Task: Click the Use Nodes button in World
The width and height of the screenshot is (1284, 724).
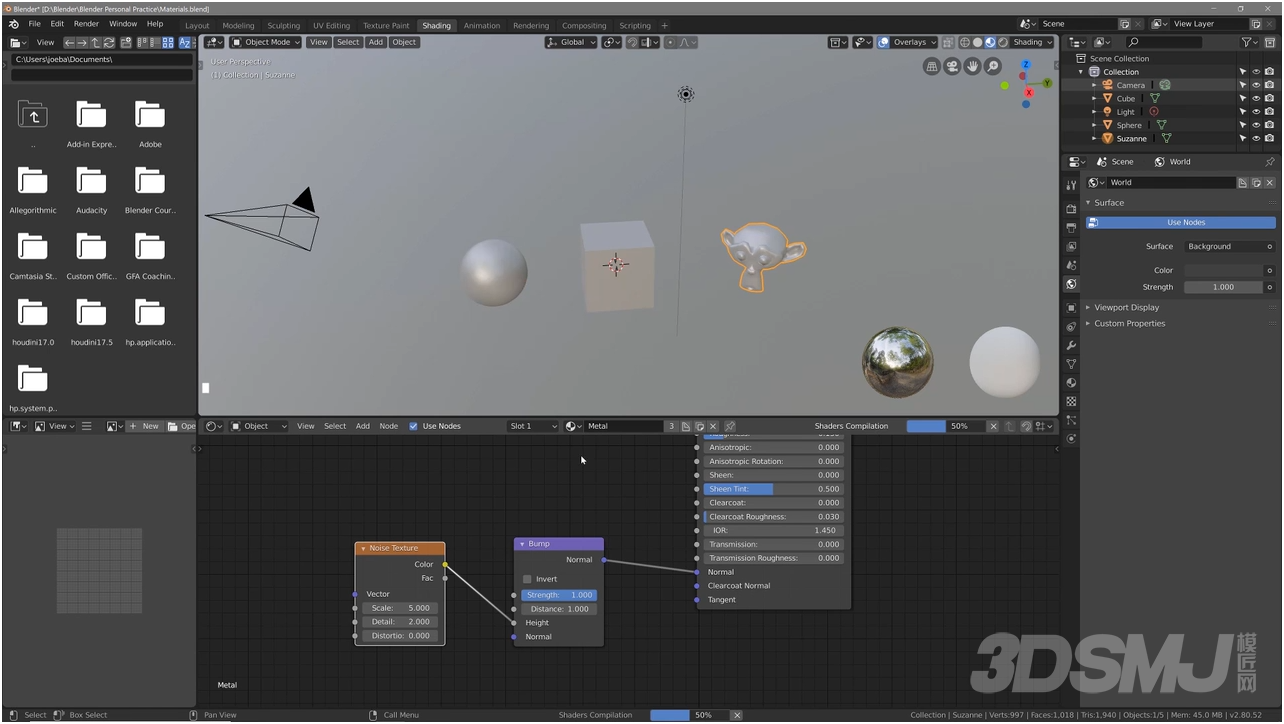Action: (1181, 222)
